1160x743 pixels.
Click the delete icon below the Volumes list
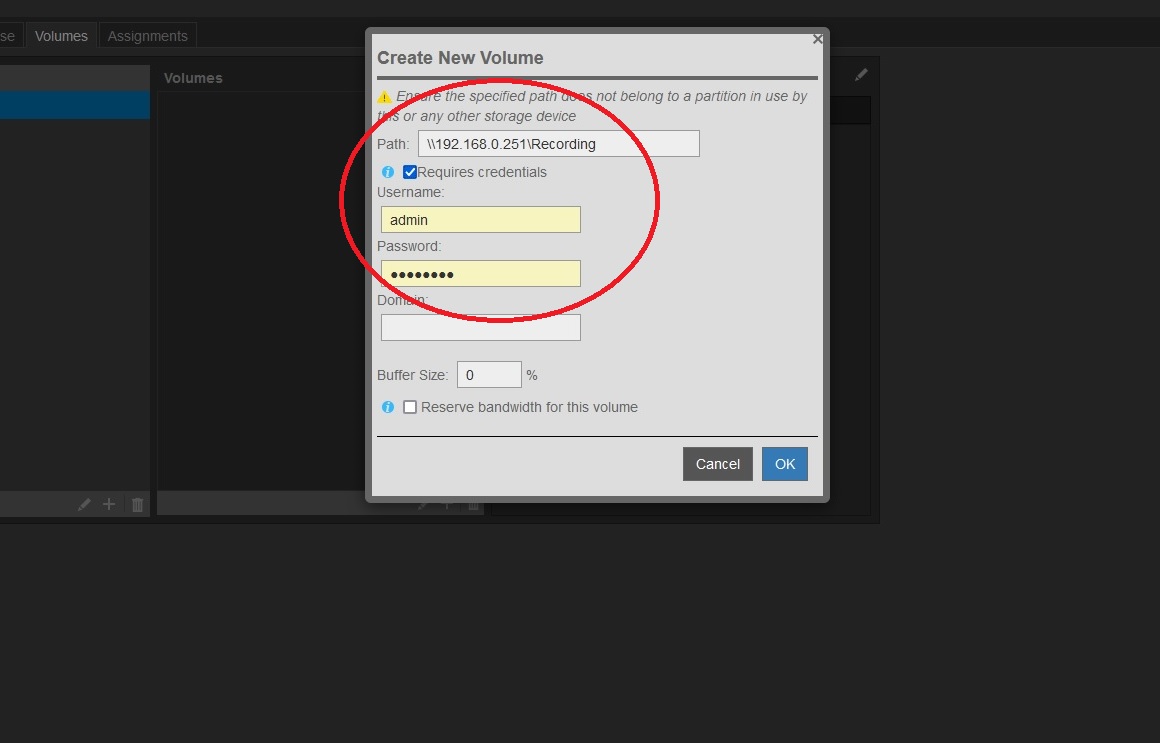[472, 505]
